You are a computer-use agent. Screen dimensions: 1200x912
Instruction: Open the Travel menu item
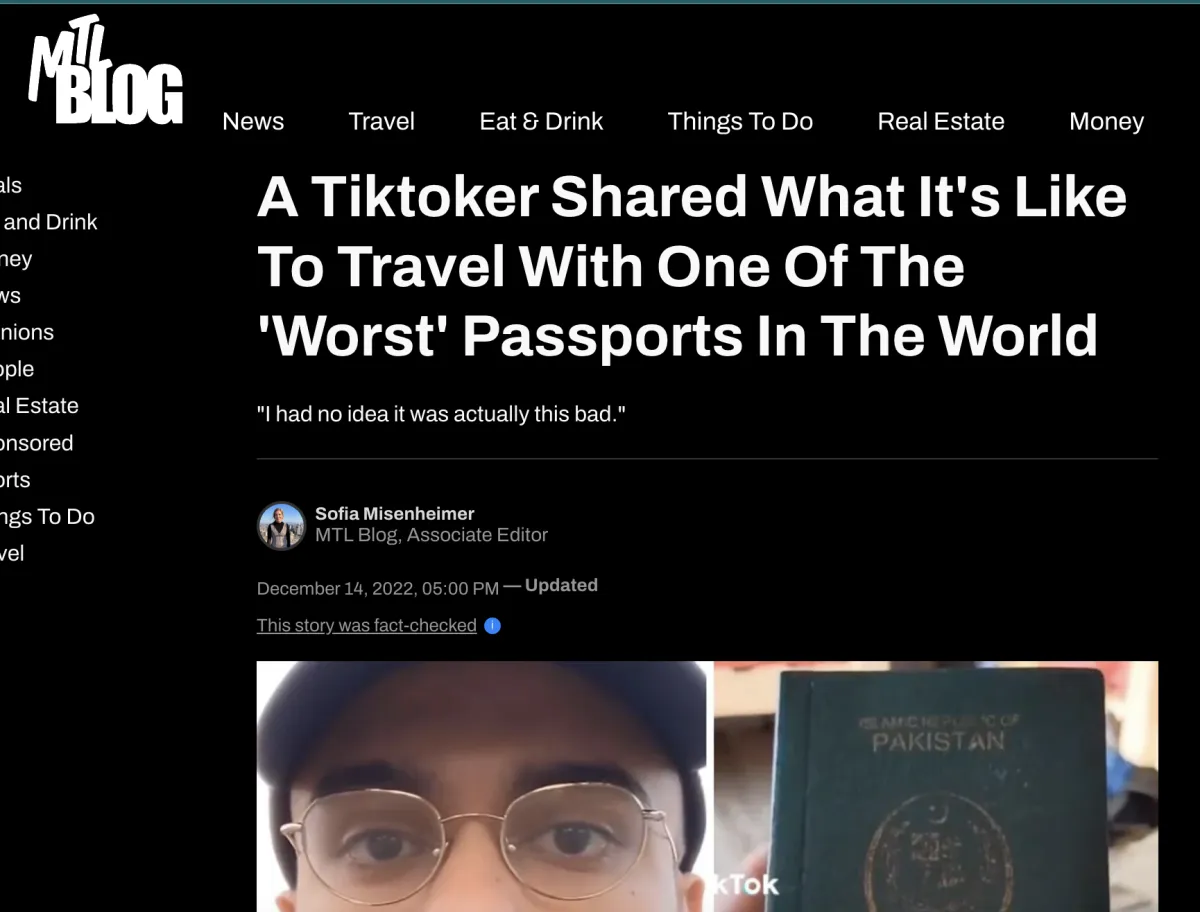(x=381, y=122)
